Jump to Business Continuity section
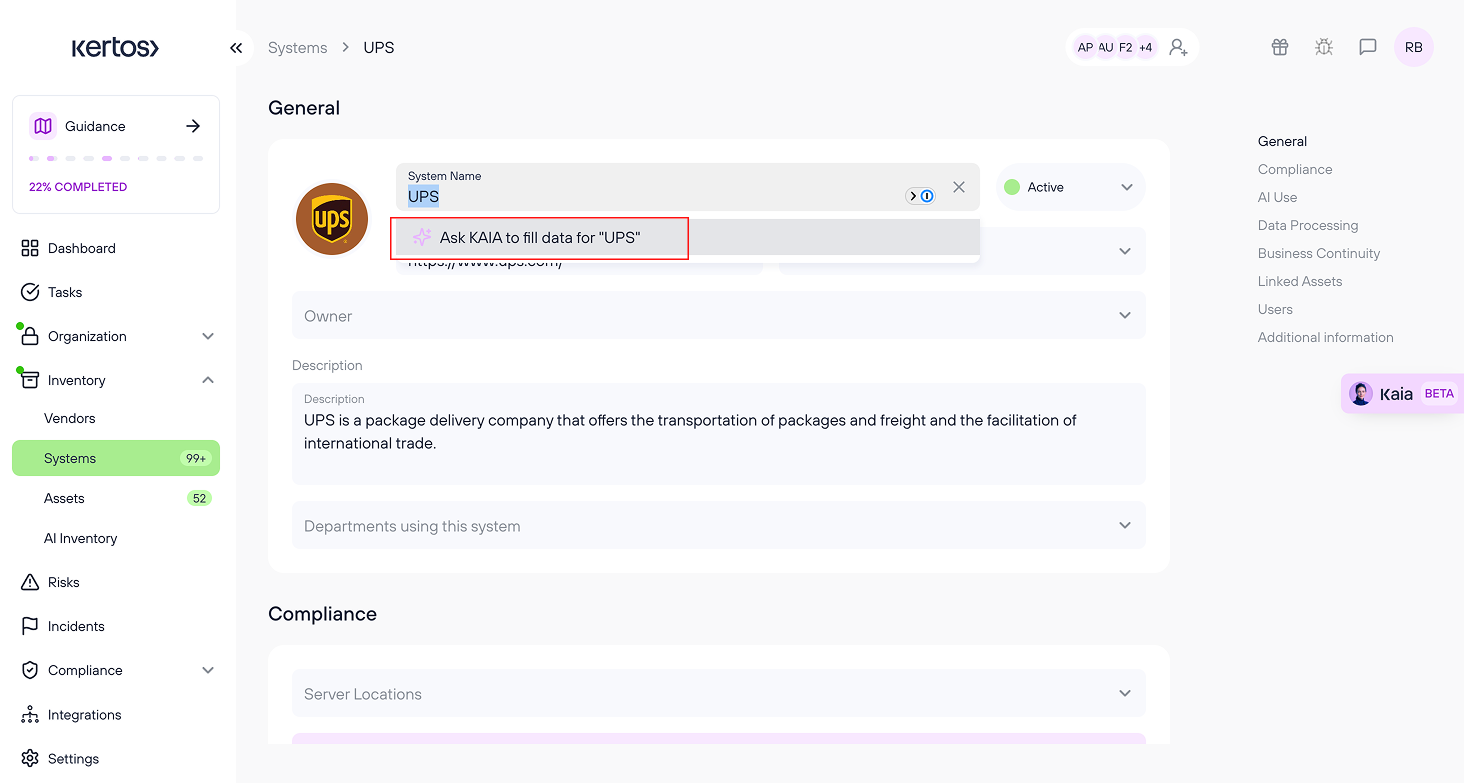The width and height of the screenshot is (1464, 783). (1319, 253)
